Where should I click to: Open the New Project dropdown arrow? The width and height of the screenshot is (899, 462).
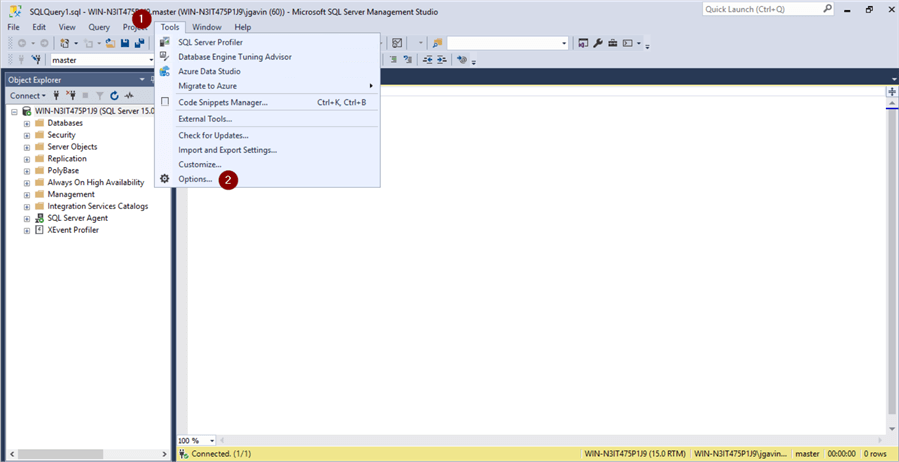76,43
